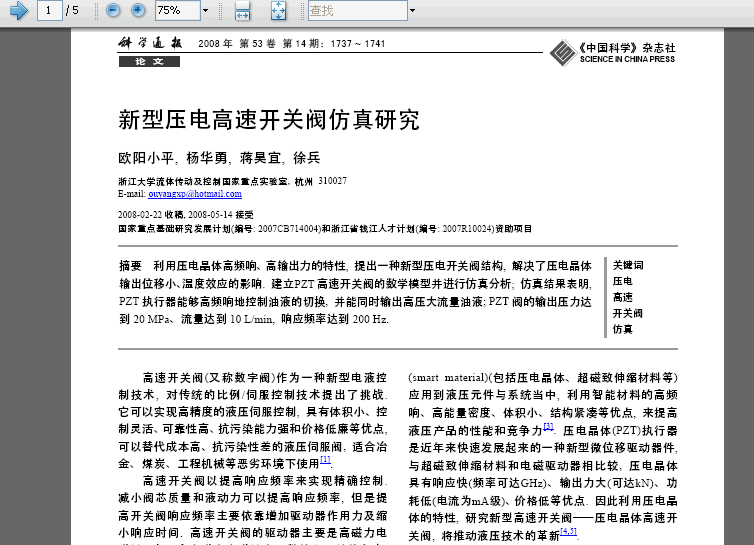
Task: Follow citation link [1]
Action: (326, 459)
